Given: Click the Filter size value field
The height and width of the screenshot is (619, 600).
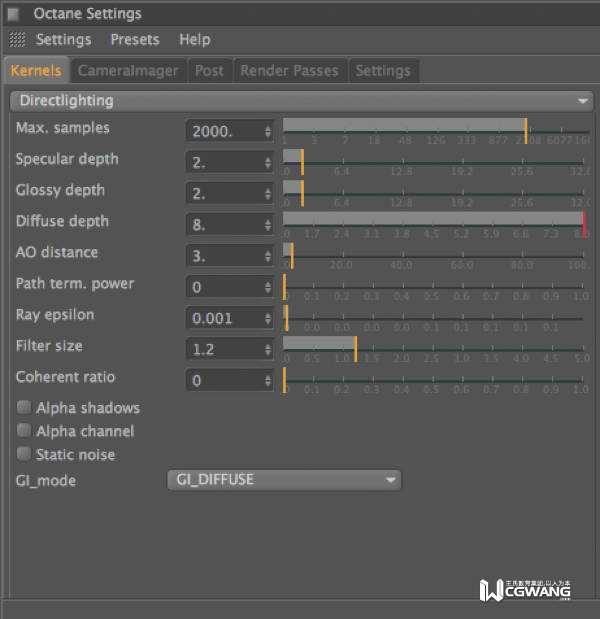Looking at the screenshot, I should click(230, 349).
